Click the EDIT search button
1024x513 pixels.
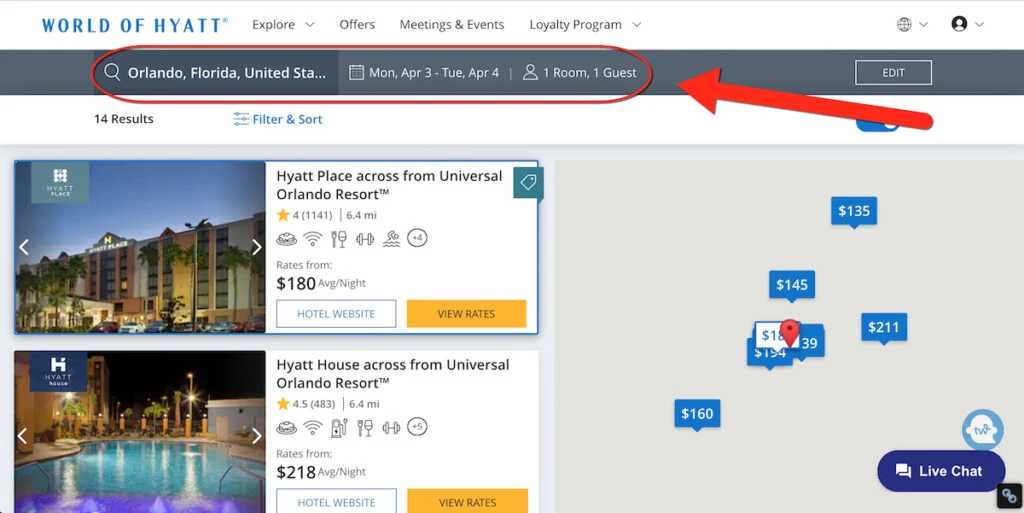[x=893, y=72]
